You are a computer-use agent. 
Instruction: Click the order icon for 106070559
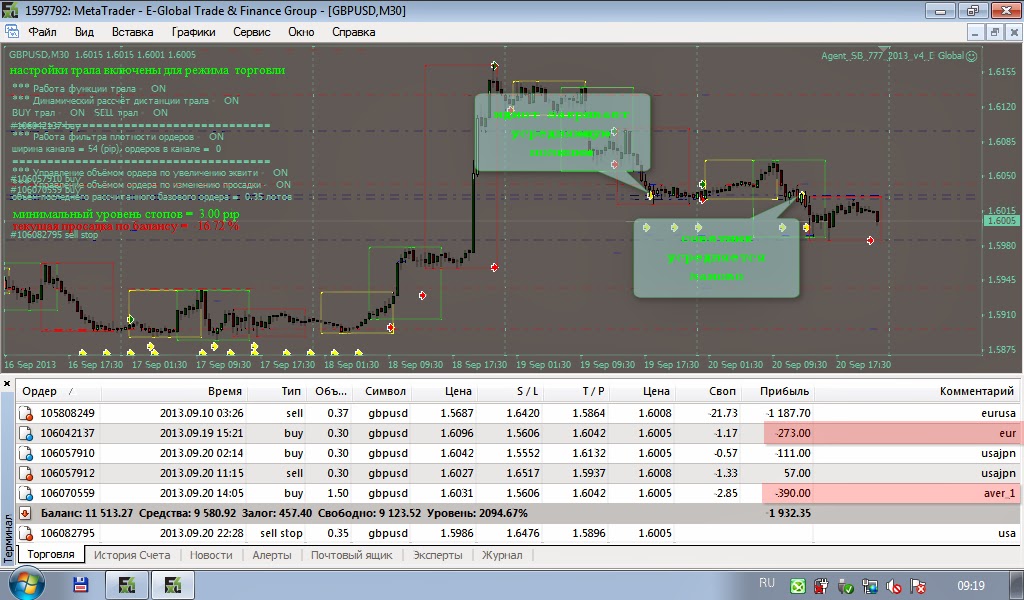click(x=26, y=494)
